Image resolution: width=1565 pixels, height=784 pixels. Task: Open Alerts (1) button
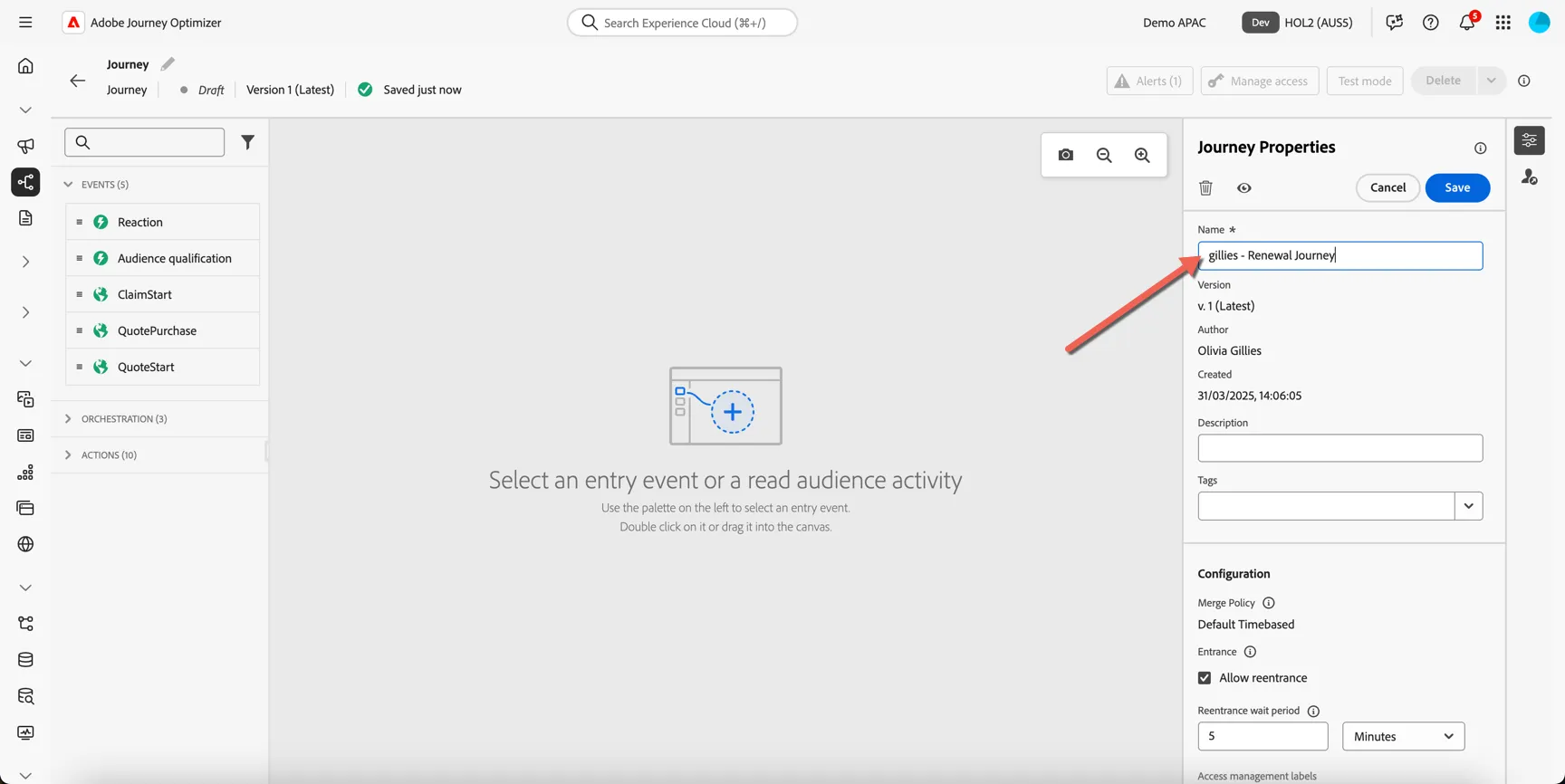(x=1149, y=81)
